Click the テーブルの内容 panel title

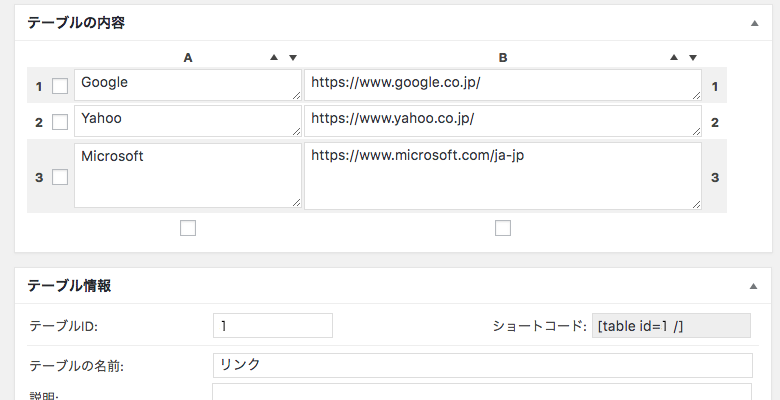[x=76, y=23]
